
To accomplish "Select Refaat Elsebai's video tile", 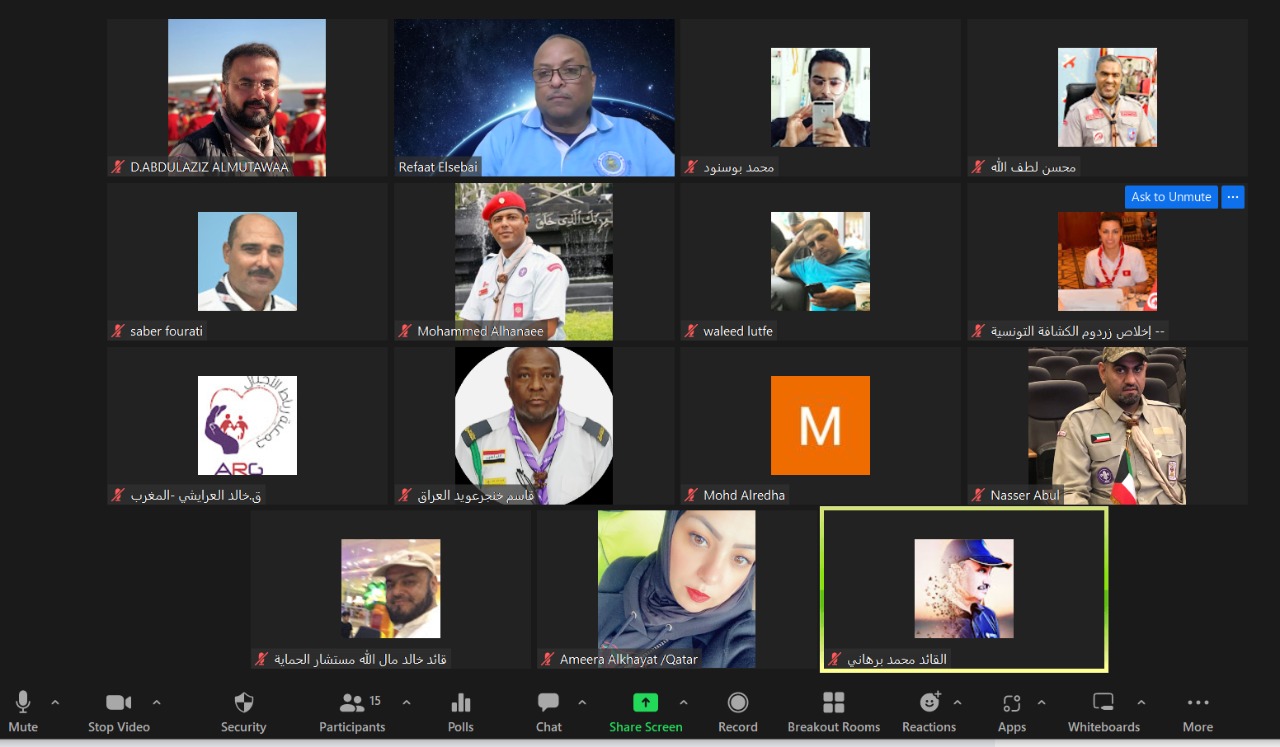I will click(534, 98).
